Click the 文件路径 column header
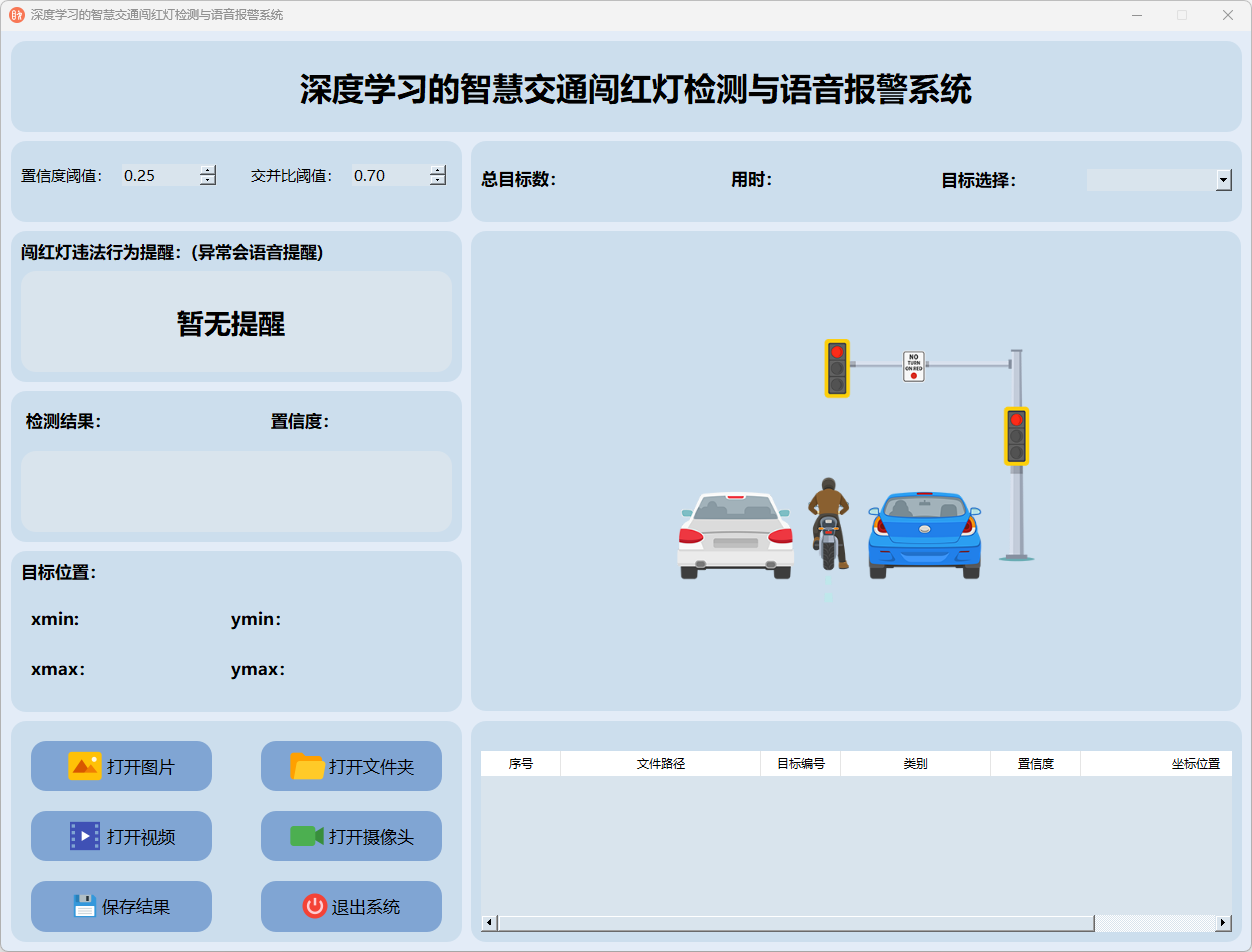1252x952 pixels. click(660, 764)
